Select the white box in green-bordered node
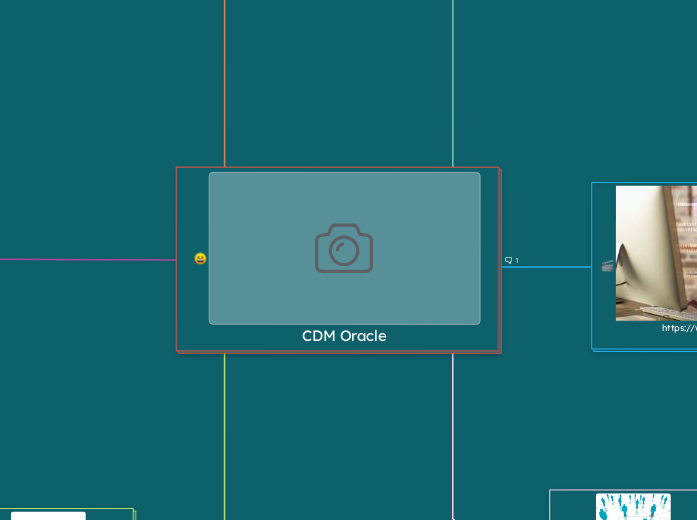This screenshot has width=697, height=520. pyautogui.click(x=48, y=516)
